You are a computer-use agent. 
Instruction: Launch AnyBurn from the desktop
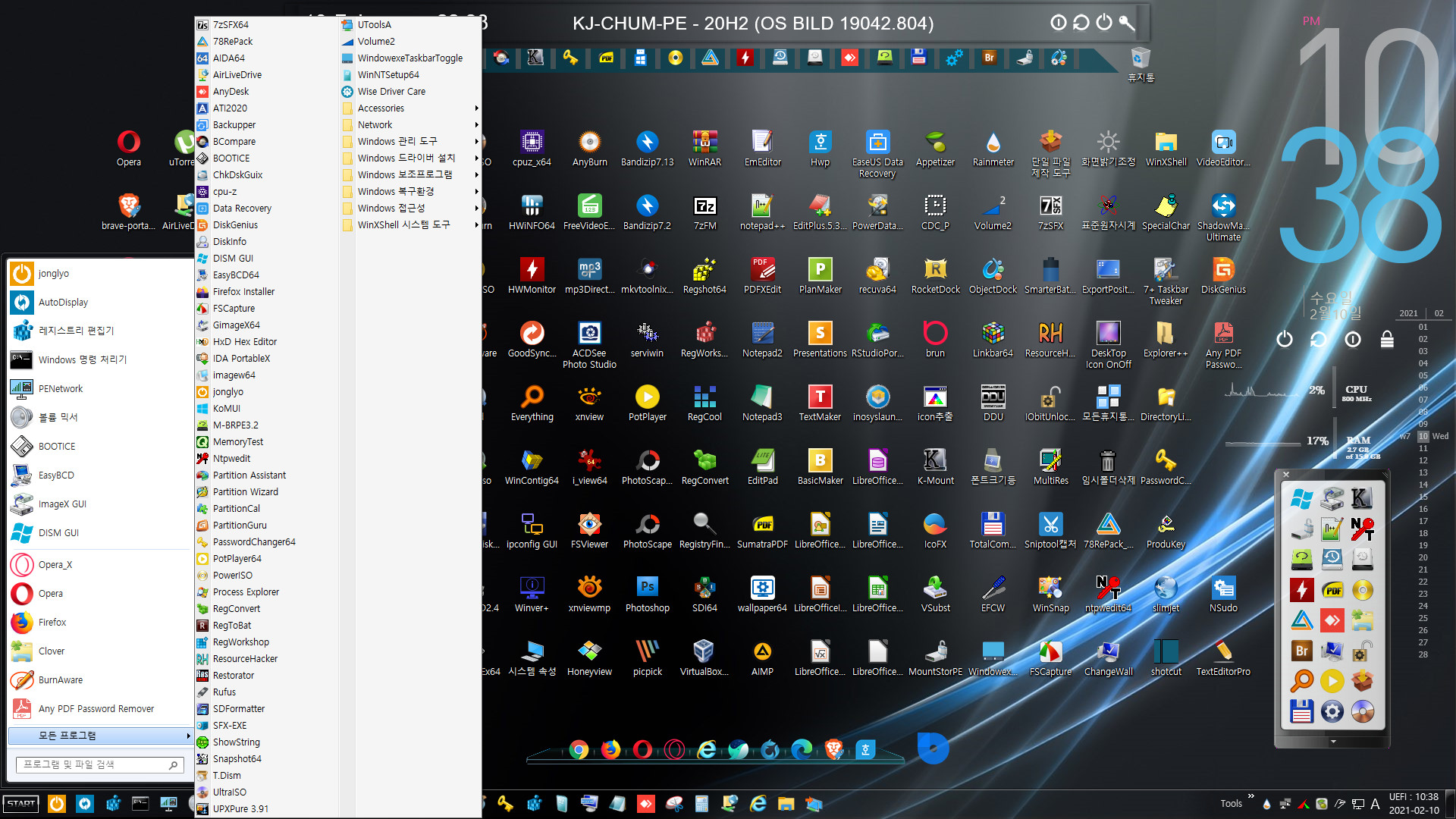click(x=589, y=148)
